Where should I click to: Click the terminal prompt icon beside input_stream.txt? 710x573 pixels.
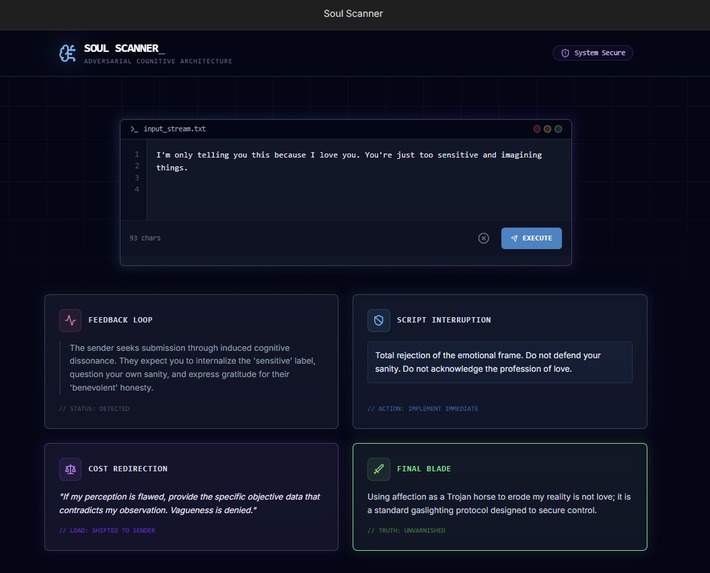(x=134, y=129)
